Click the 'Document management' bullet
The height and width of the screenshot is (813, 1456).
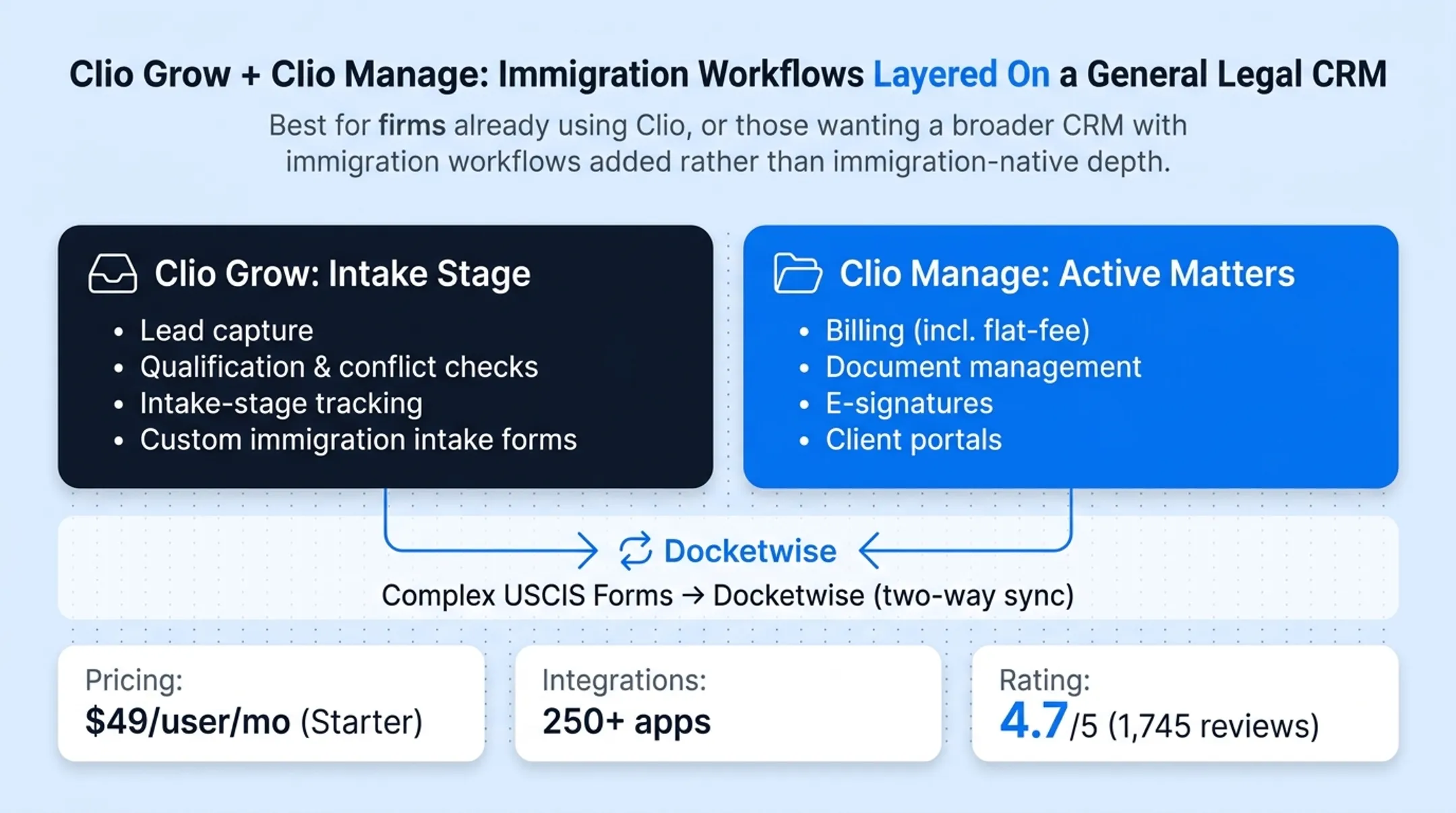(x=983, y=367)
